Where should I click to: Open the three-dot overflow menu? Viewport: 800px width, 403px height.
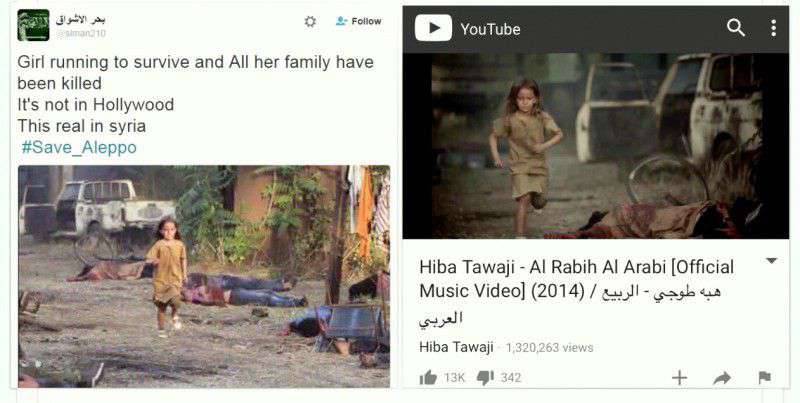773,28
